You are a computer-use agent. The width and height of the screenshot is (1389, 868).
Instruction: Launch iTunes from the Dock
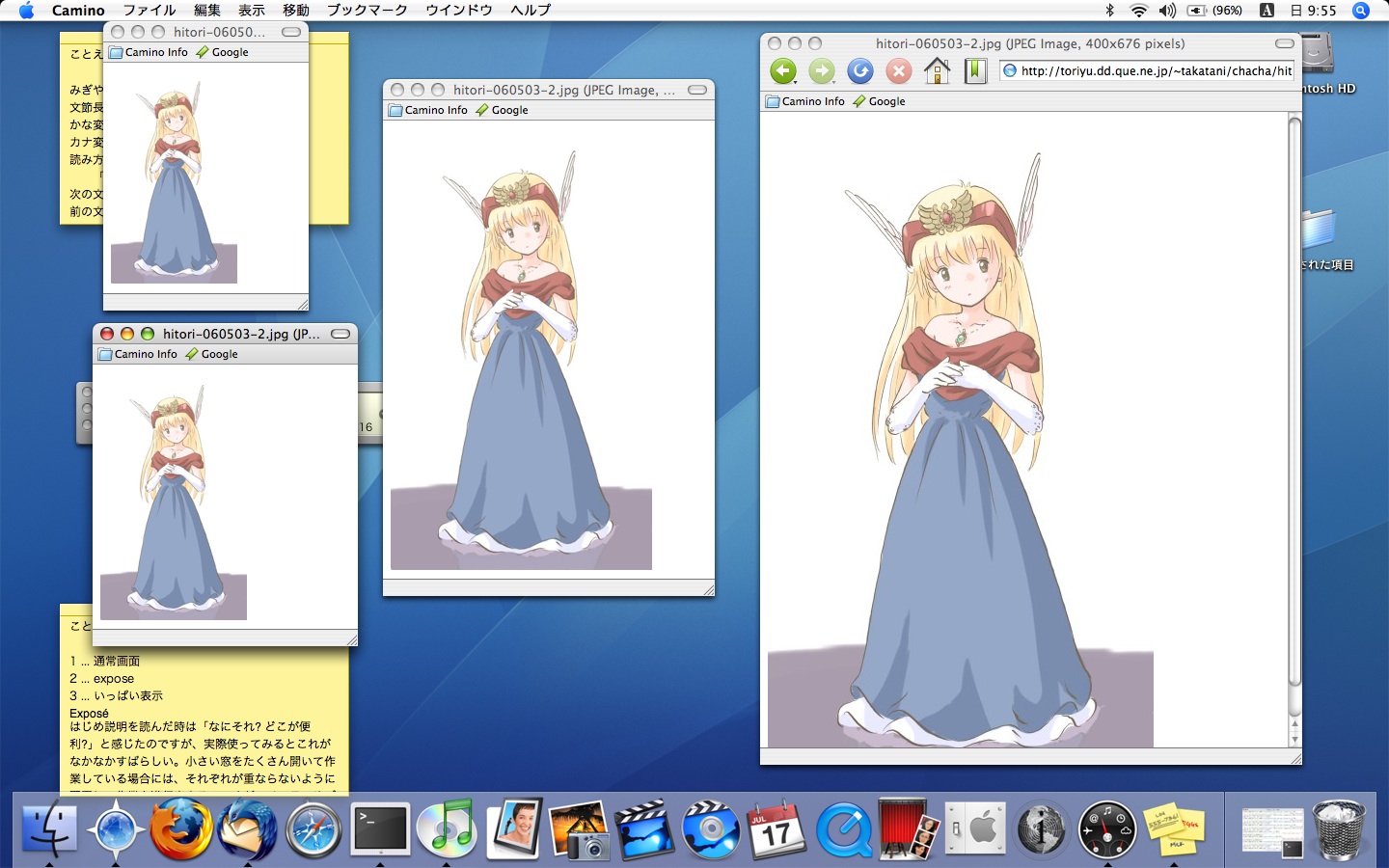(446, 829)
